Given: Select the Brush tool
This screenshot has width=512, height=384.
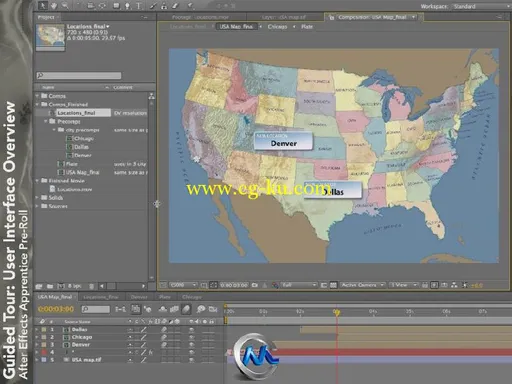Looking at the screenshot, I should click(x=153, y=5).
